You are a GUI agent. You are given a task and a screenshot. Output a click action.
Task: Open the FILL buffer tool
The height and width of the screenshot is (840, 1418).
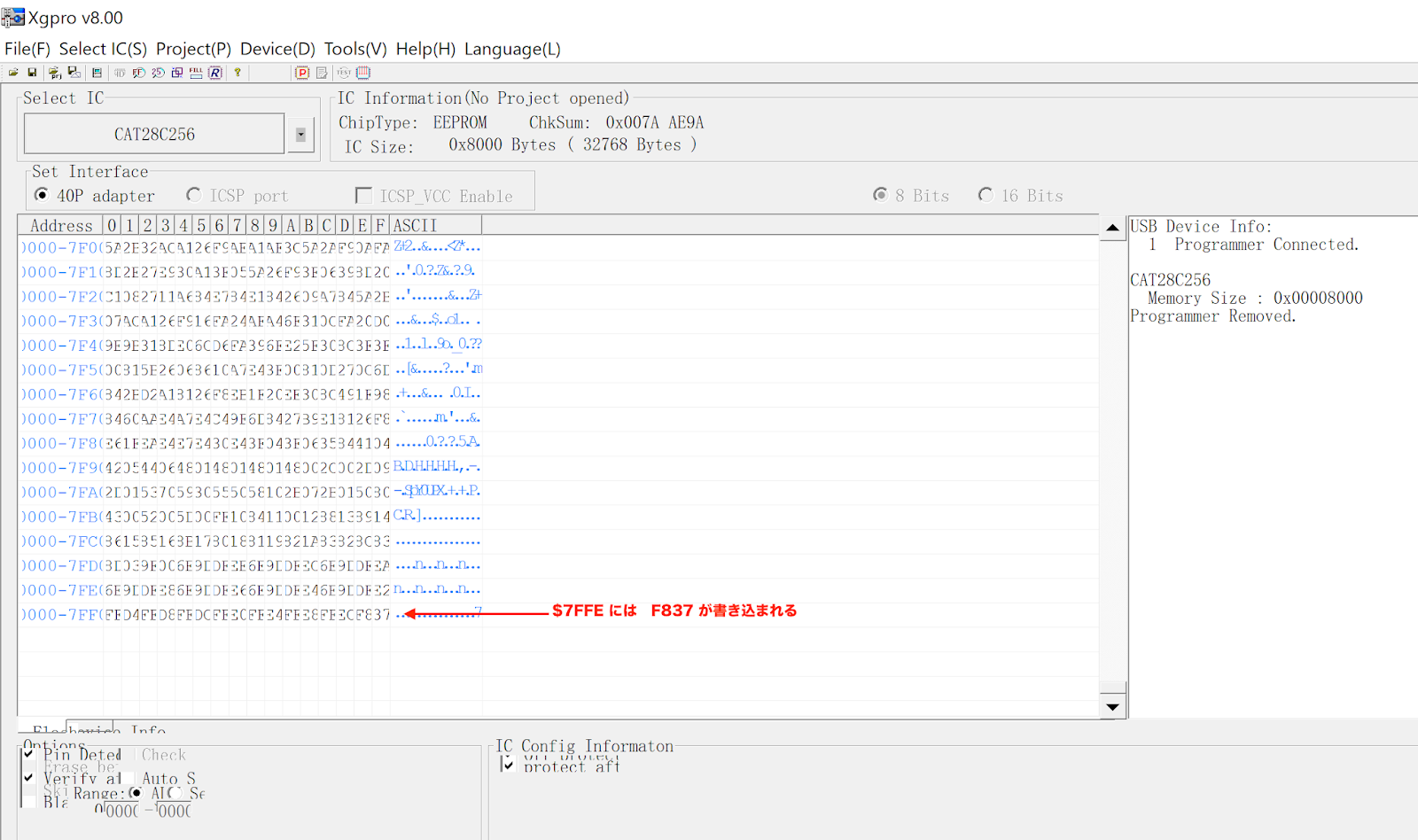[x=195, y=72]
